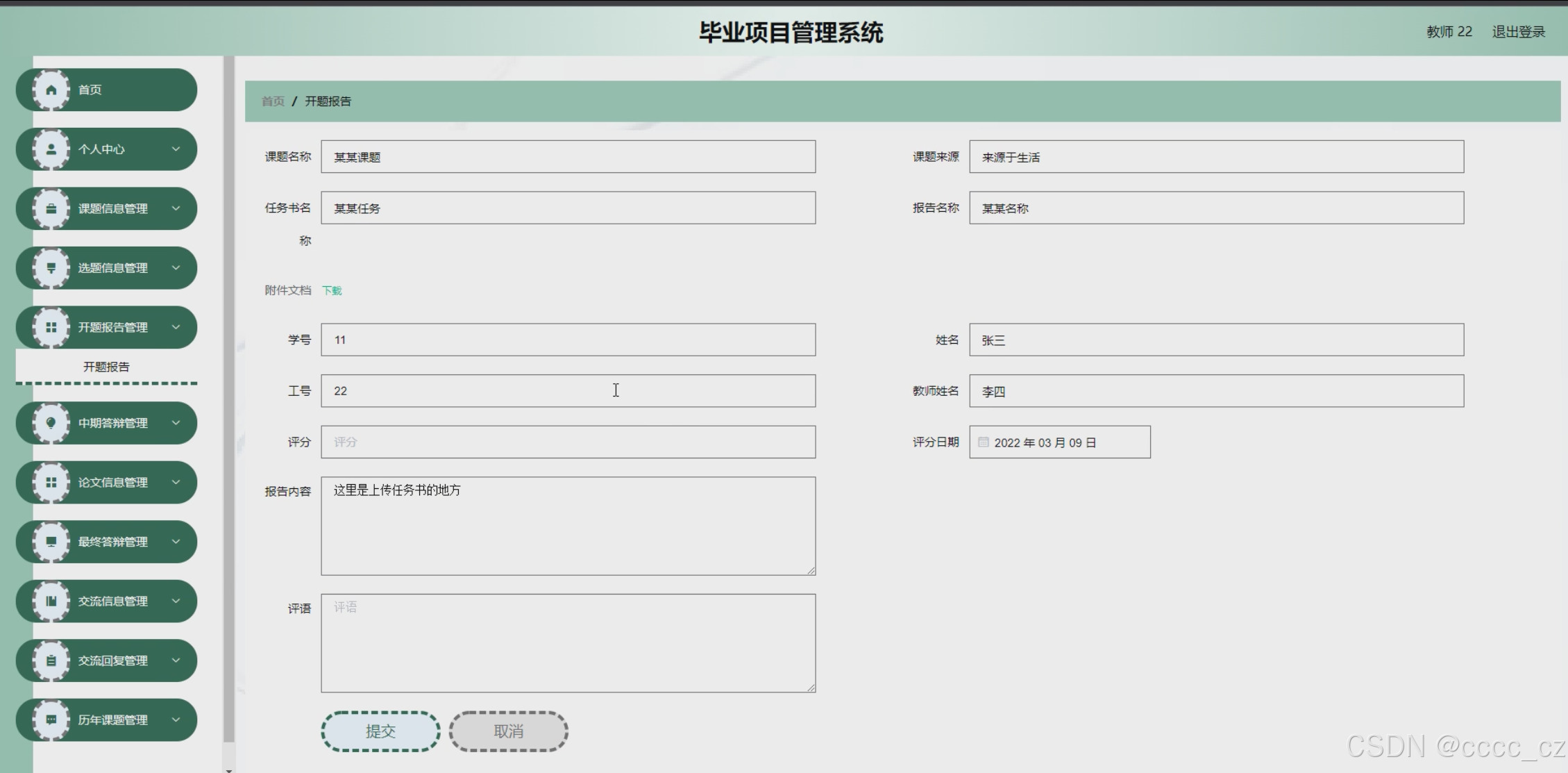Click the clipboard icon for 交流回复管理

point(51,660)
